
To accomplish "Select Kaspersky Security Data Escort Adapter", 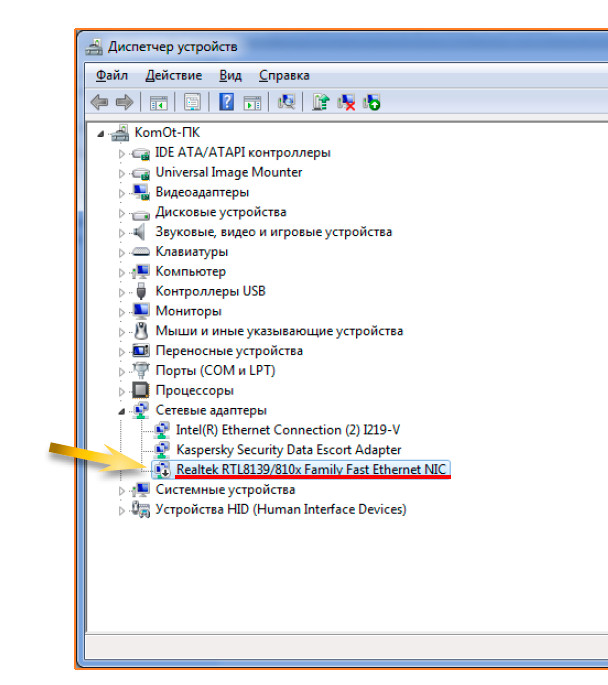I will click(288, 450).
